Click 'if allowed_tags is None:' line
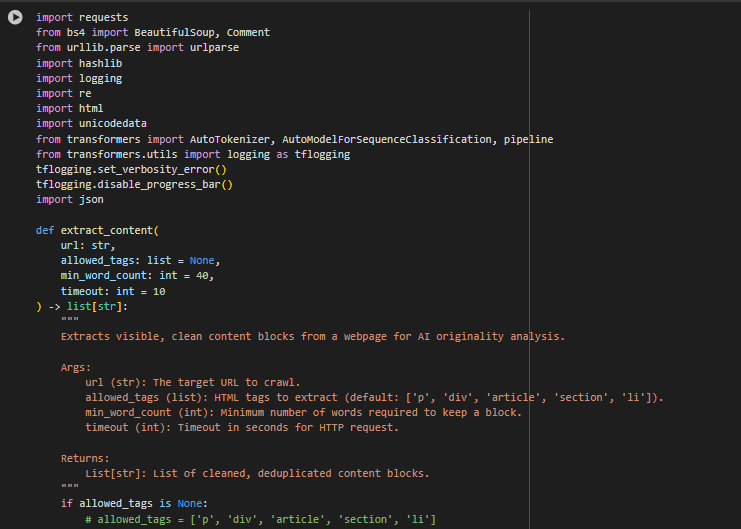Screen dimensions: 741x529 pyautogui.click(x=134, y=504)
